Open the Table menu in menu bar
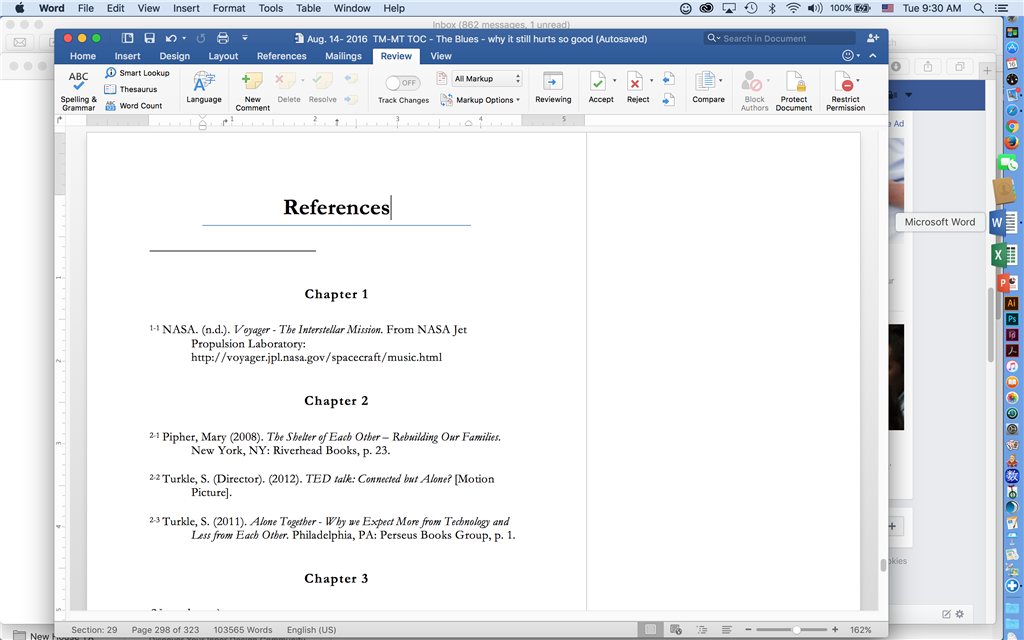The width and height of the screenshot is (1024, 640). pos(308,8)
